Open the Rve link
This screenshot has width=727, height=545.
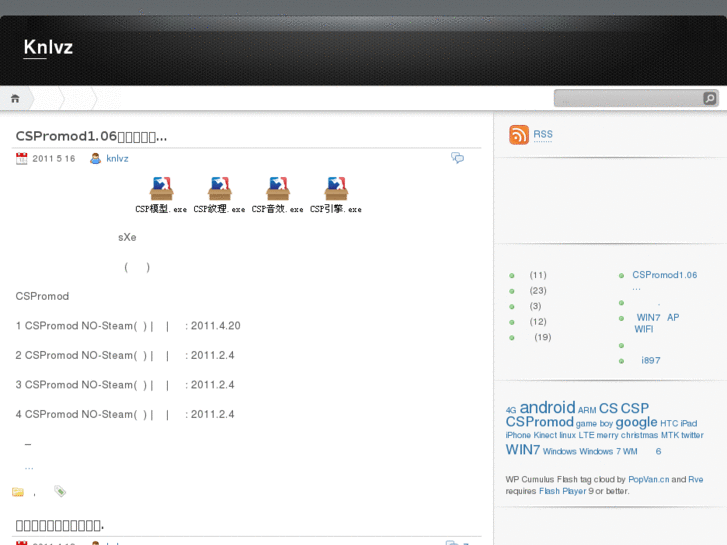(695, 479)
